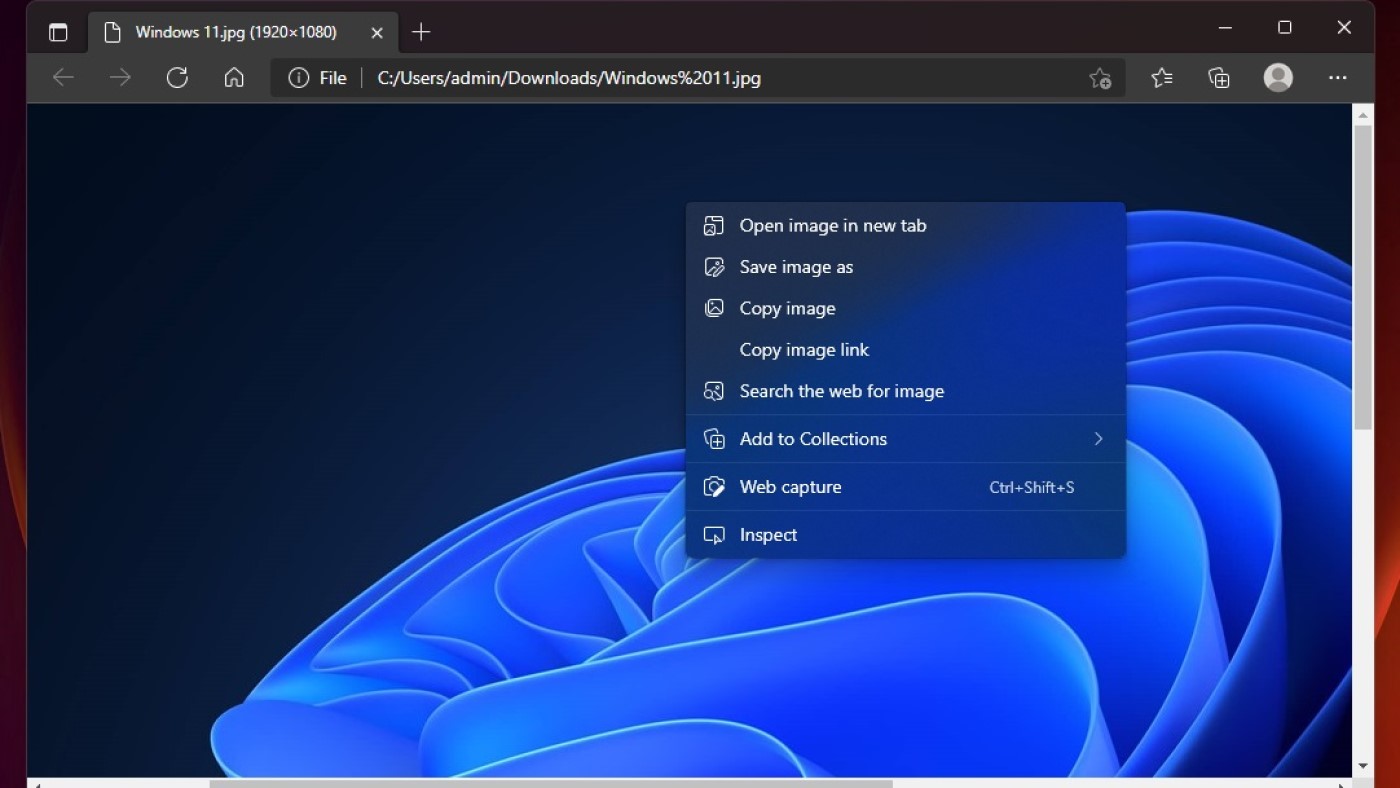Expand the Add to Collections arrow
Image resolution: width=1400 pixels, height=788 pixels.
[1098, 439]
